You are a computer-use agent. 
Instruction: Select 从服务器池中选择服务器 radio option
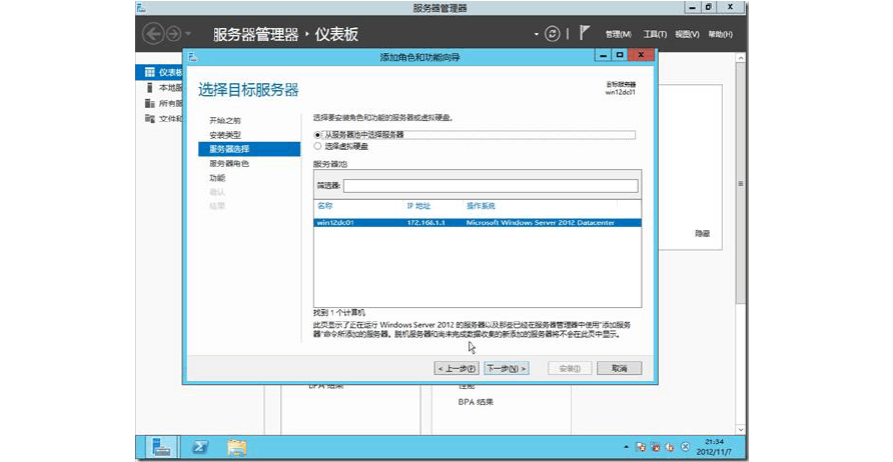tap(318, 134)
